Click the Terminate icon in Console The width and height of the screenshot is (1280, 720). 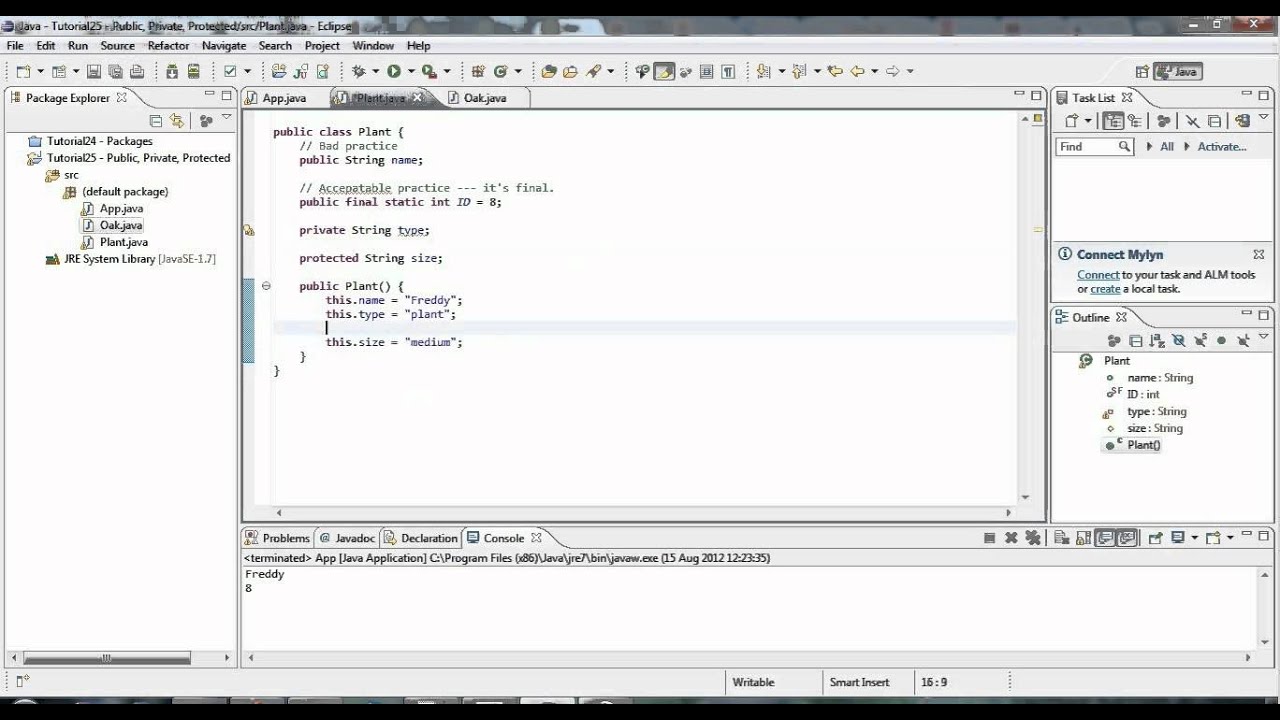(x=989, y=538)
